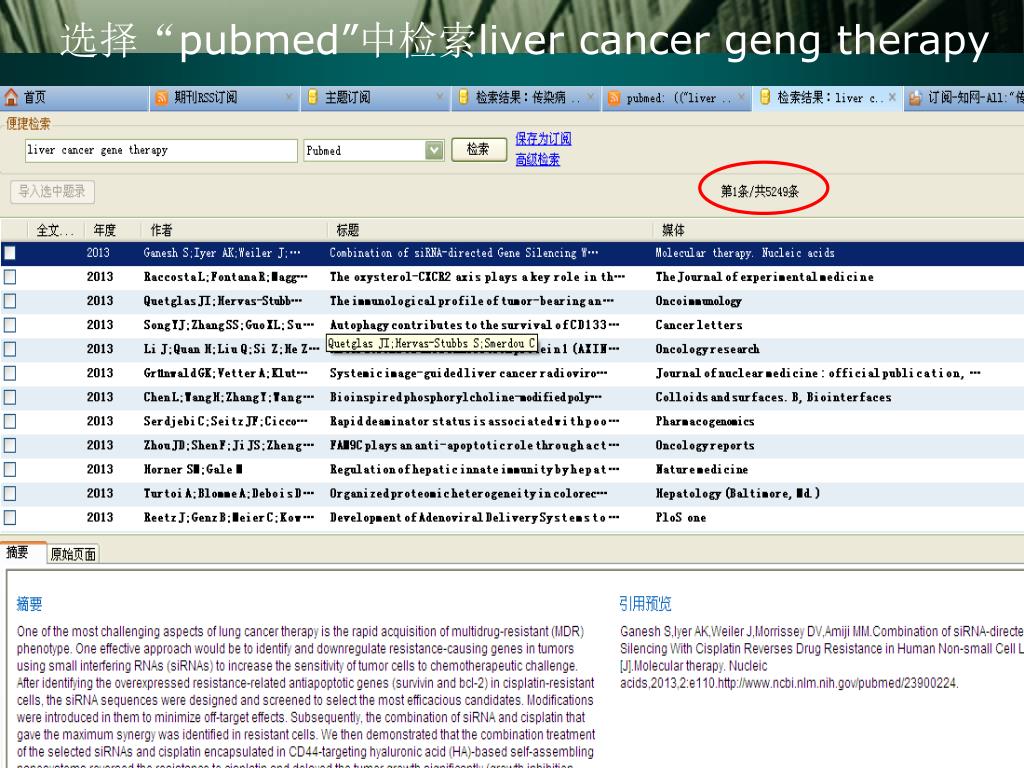The image size is (1024, 768).
Task: Close the pubmed: (("liver tab
Action: [741, 97]
